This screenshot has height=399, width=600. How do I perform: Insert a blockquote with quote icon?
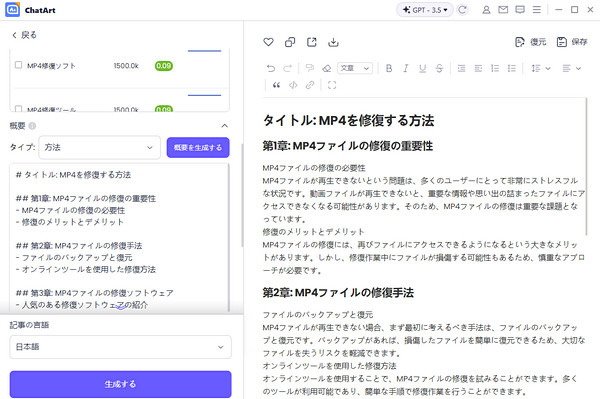(x=276, y=85)
